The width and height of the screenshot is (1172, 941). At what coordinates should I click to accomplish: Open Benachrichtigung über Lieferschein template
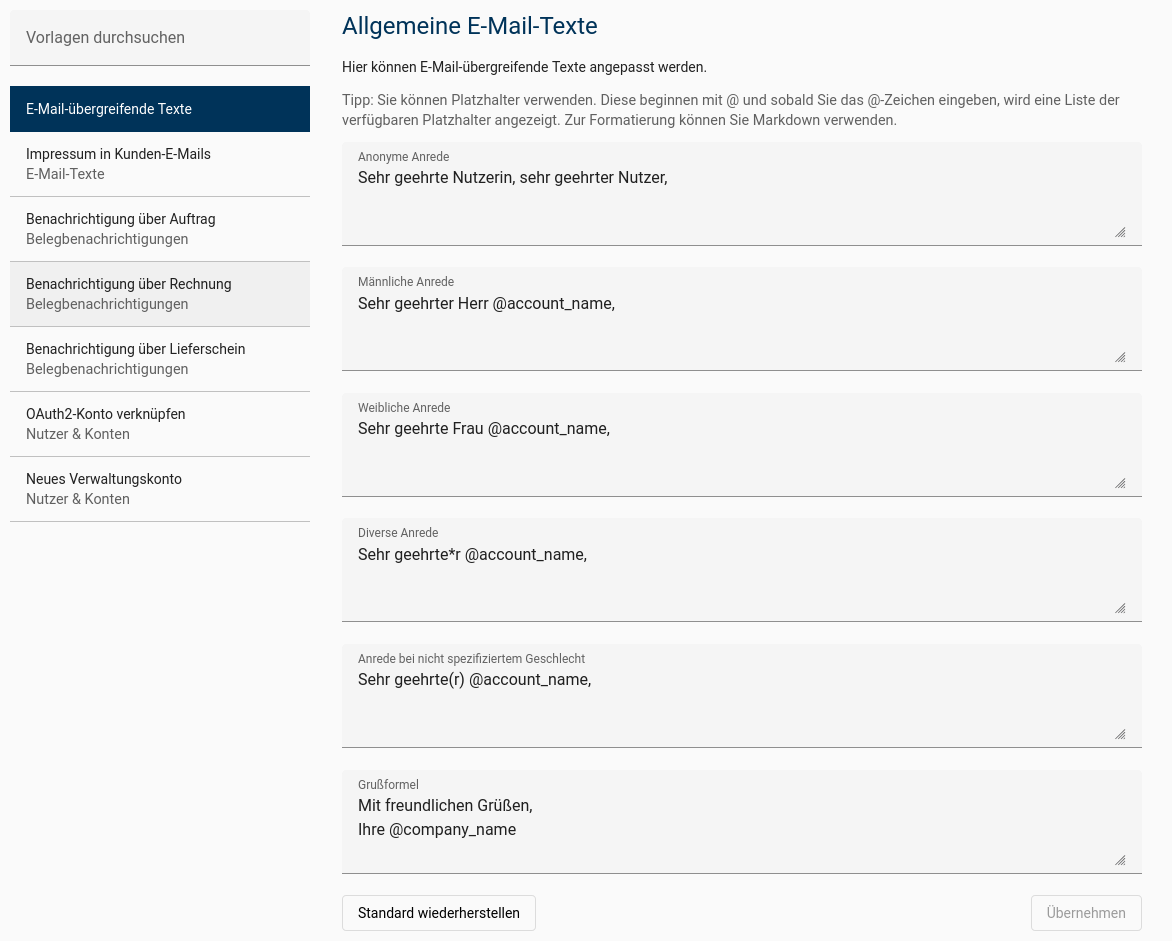[x=160, y=359]
